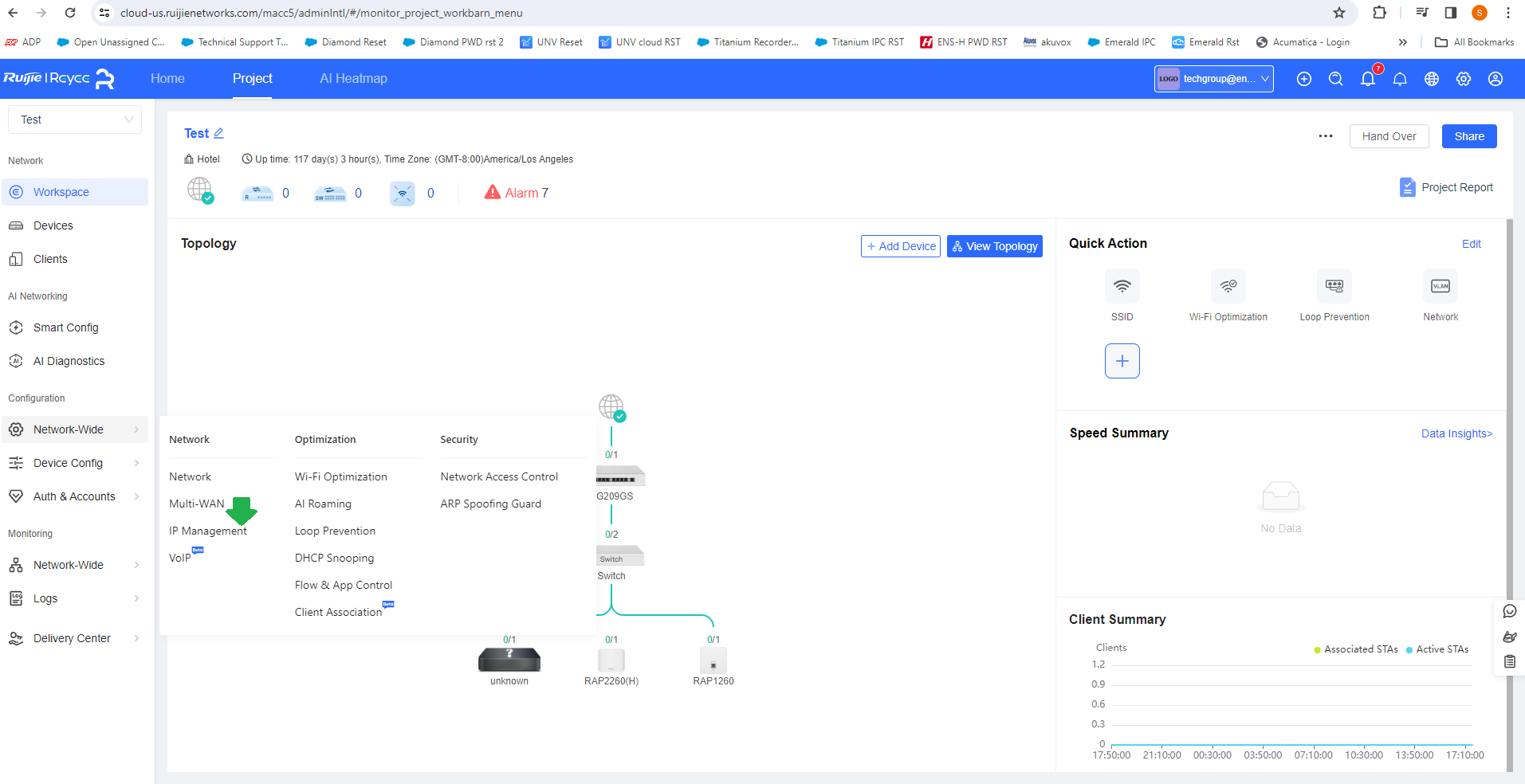1525x784 pixels.
Task: Switch to the AI Heatmap tab
Action: point(353,78)
